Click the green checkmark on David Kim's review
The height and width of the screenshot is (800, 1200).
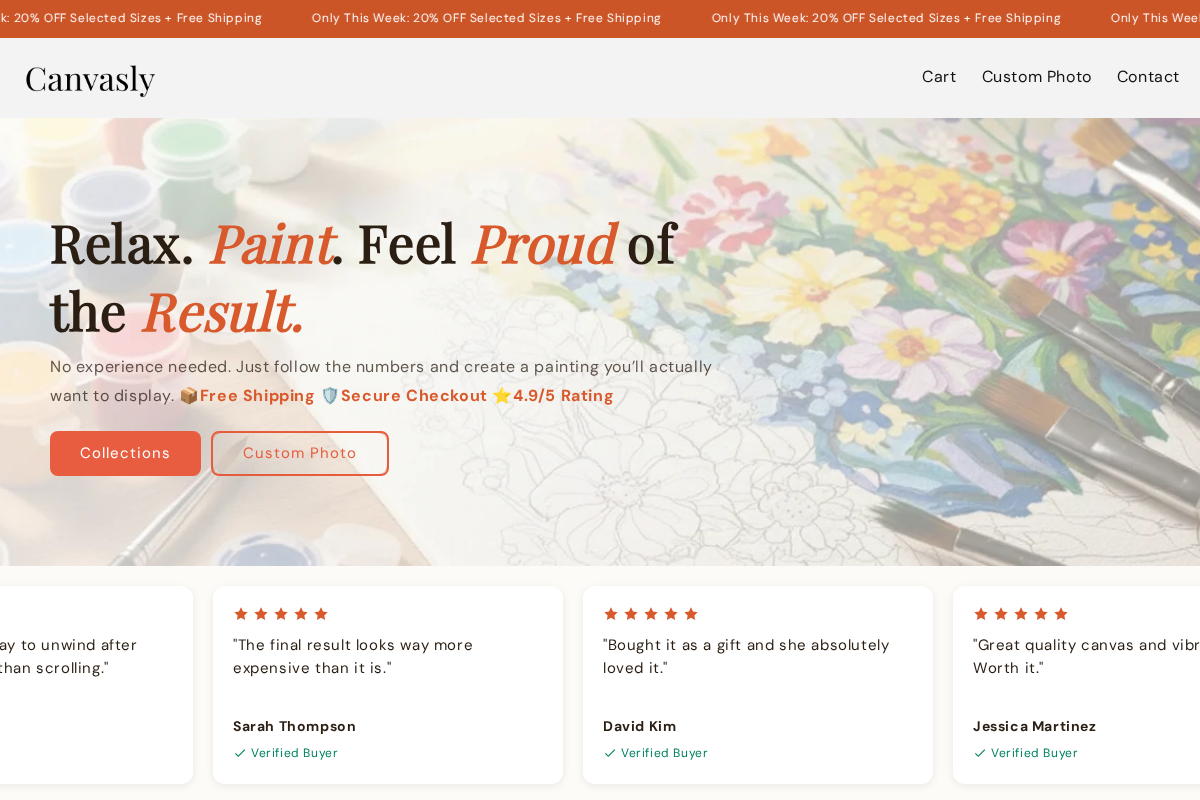pyautogui.click(x=609, y=753)
